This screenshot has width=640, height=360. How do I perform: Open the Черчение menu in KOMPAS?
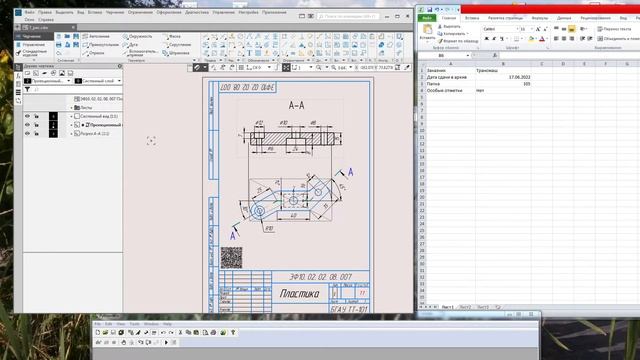pyautogui.click(x=115, y=12)
